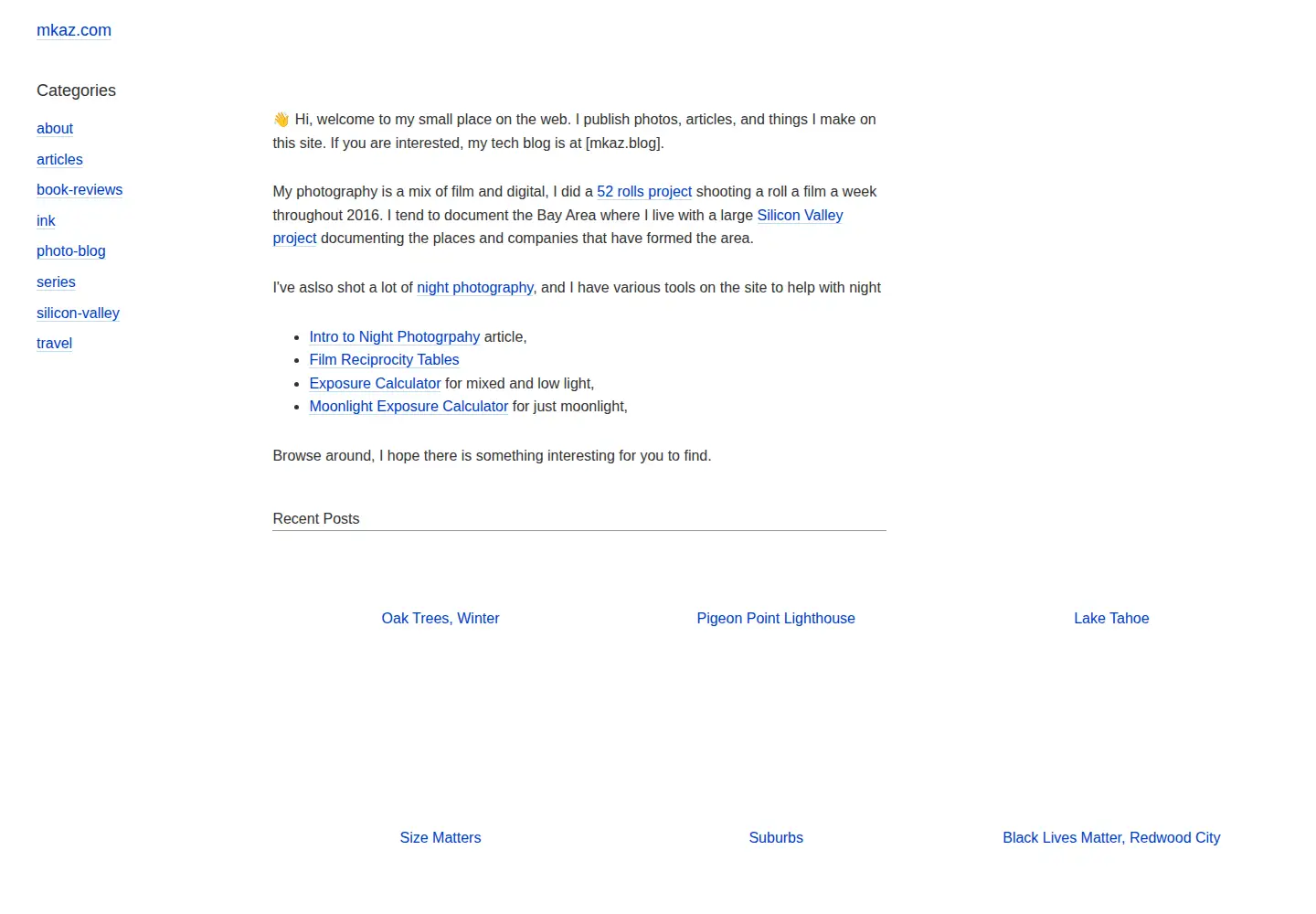Click the [mkaz.blog] text
1316x914 pixels.
(624, 143)
